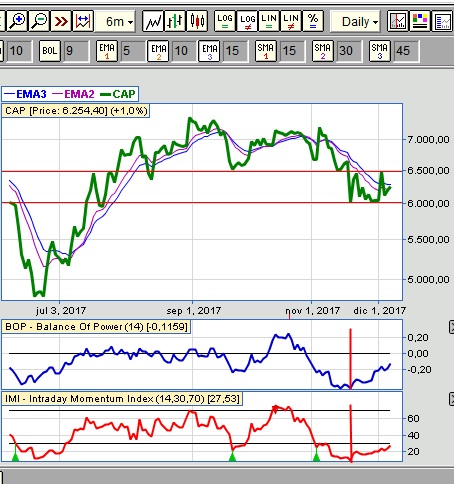Toggle the EMA 1 indicator

107,51
